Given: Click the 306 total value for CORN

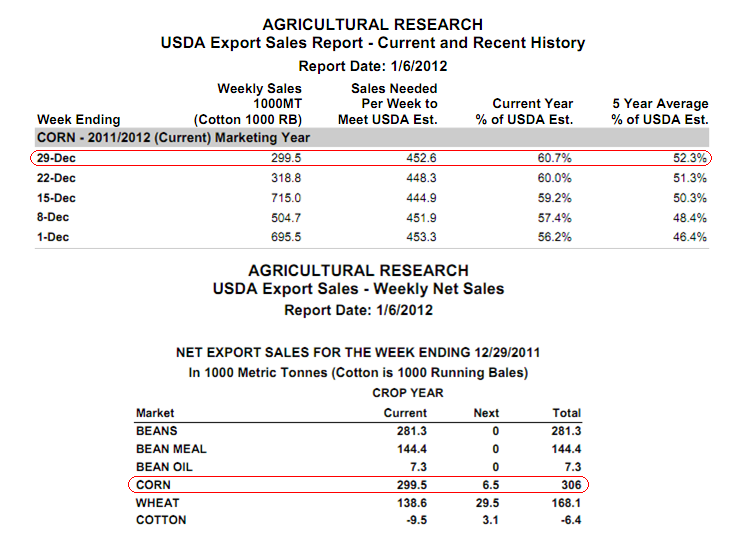Looking at the screenshot, I should (x=571, y=485).
